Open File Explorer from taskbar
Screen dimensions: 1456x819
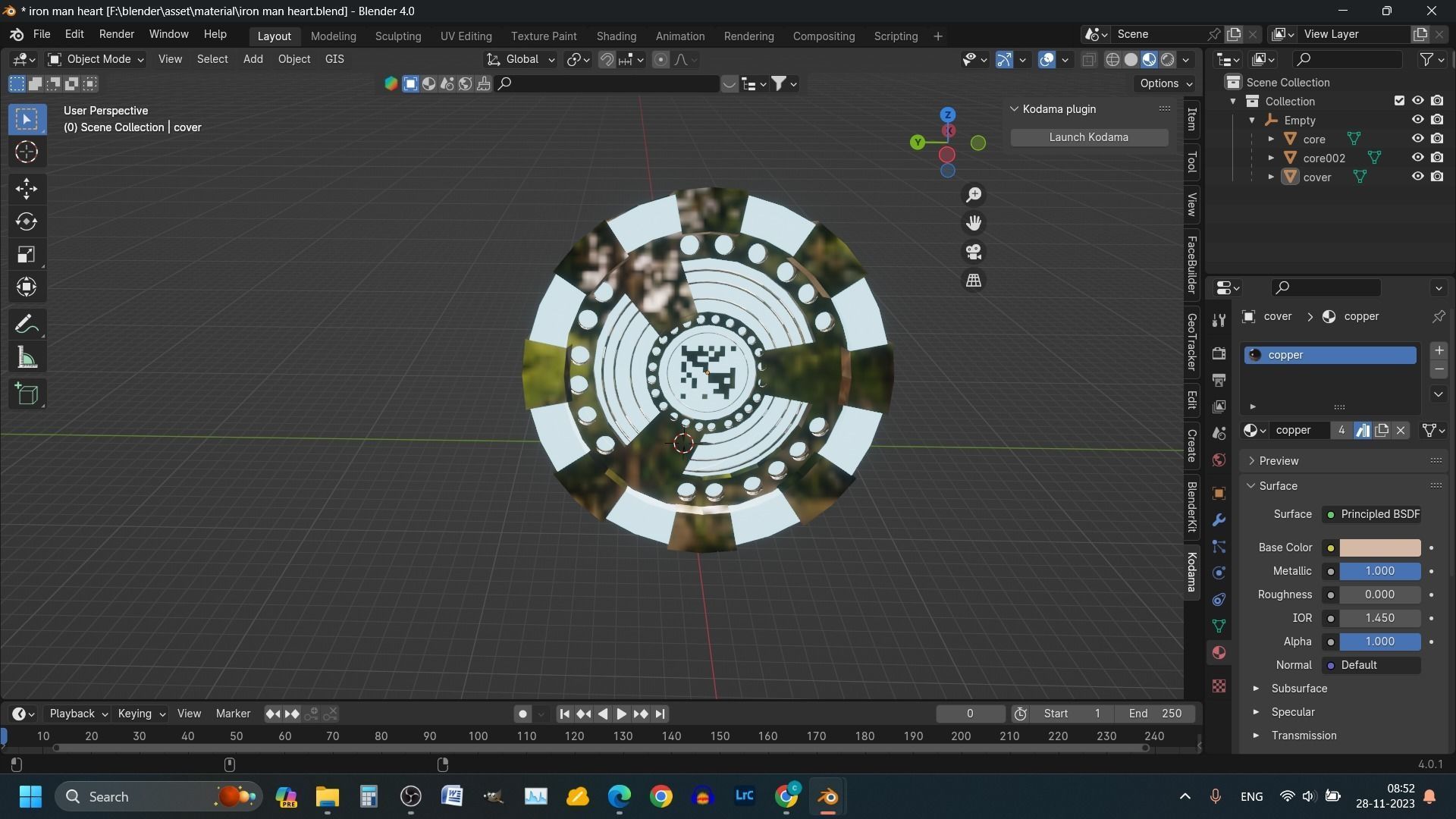point(327,797)
